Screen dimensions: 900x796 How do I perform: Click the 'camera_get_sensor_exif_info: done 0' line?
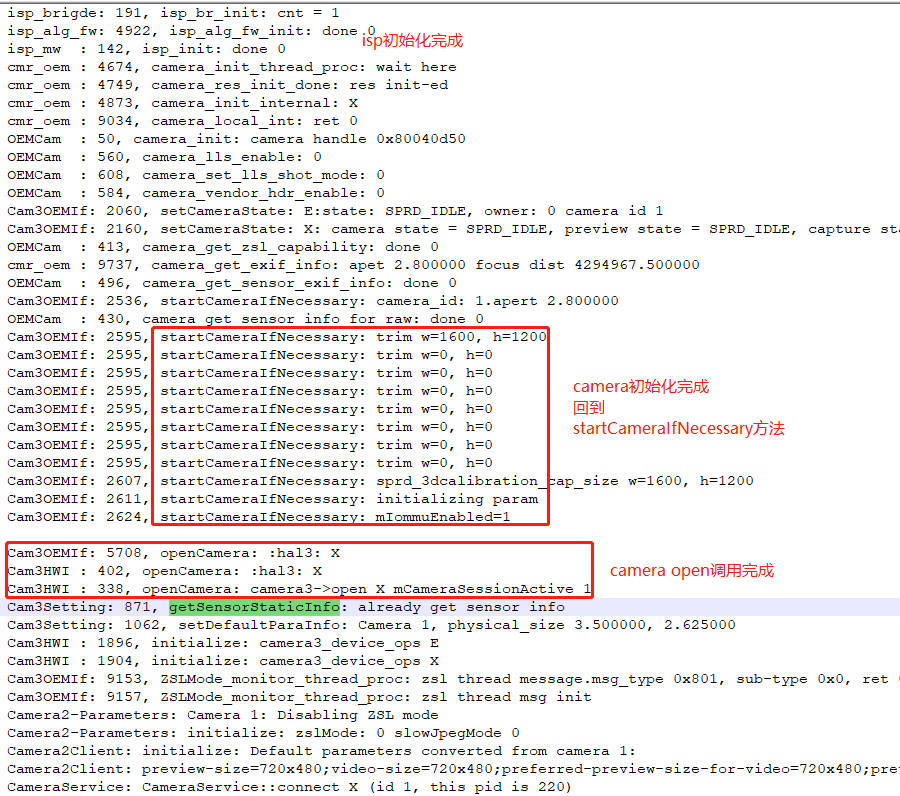232,283
